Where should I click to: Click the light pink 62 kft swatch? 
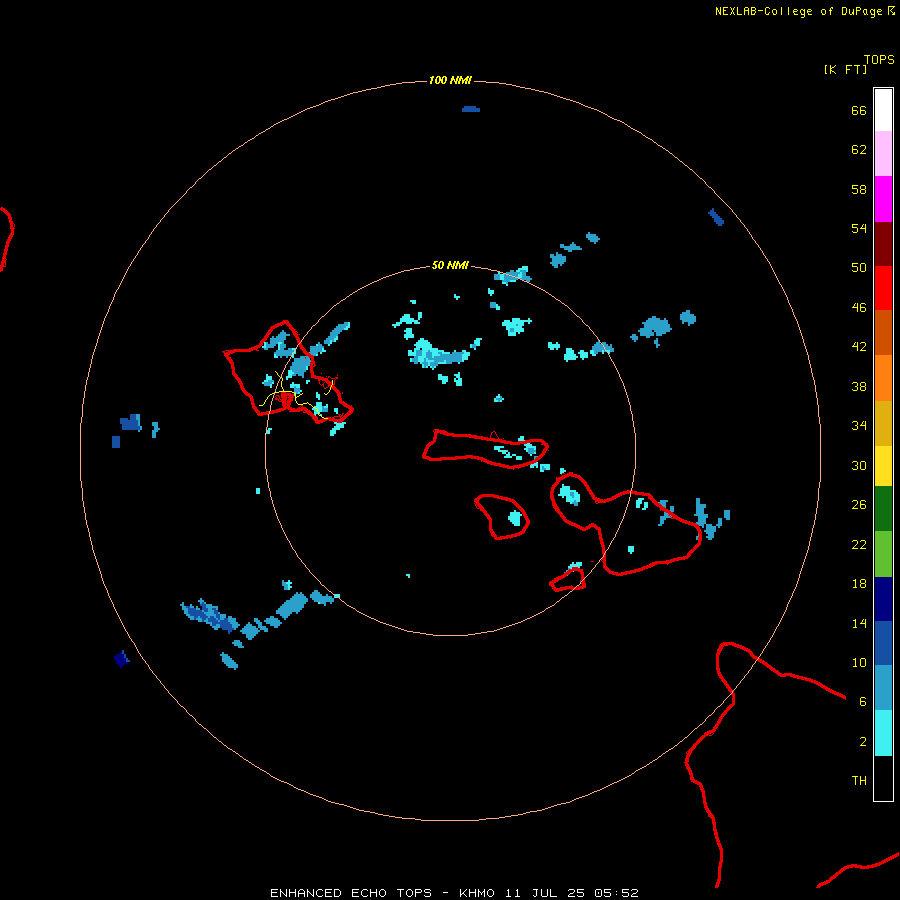[883, 153]
